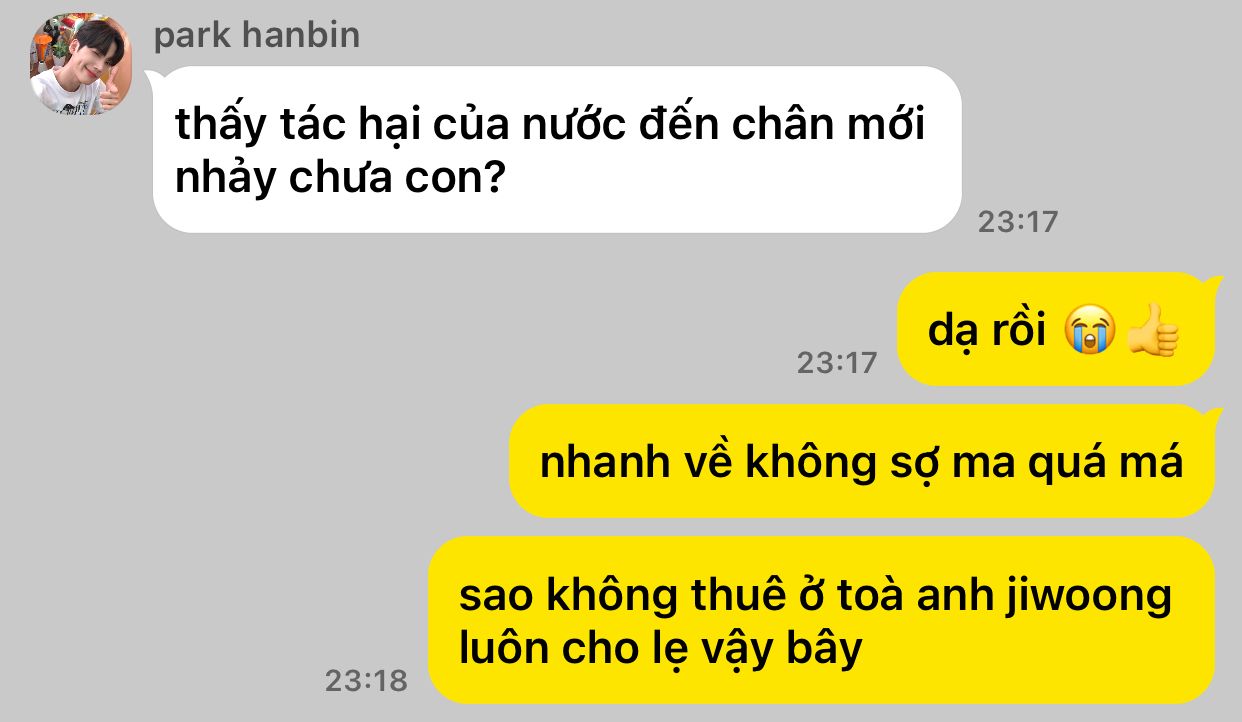Open park hanbin's profile picture
The image size is (1242, 722).
tap(81, 65)
